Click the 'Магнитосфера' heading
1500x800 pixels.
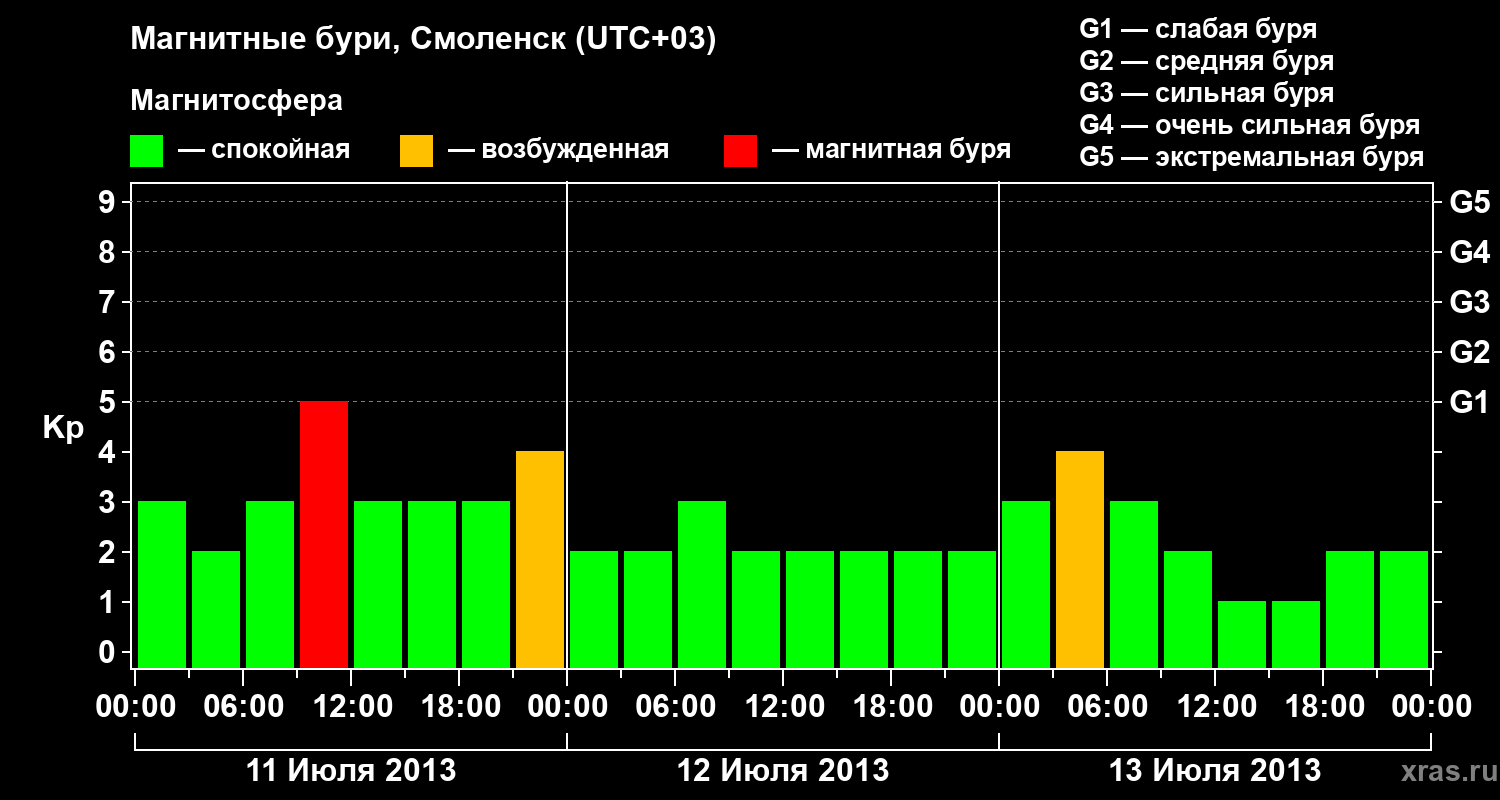[x=237, y=101]
